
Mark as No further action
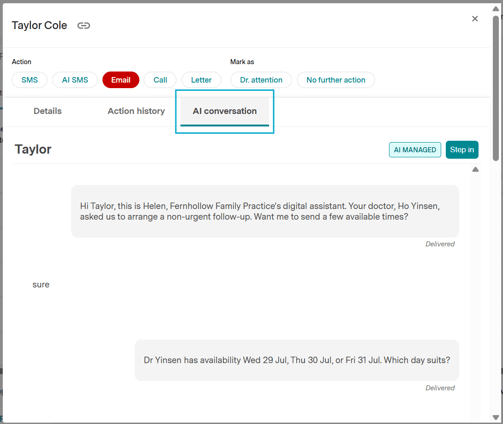click(x=336, y=80)
